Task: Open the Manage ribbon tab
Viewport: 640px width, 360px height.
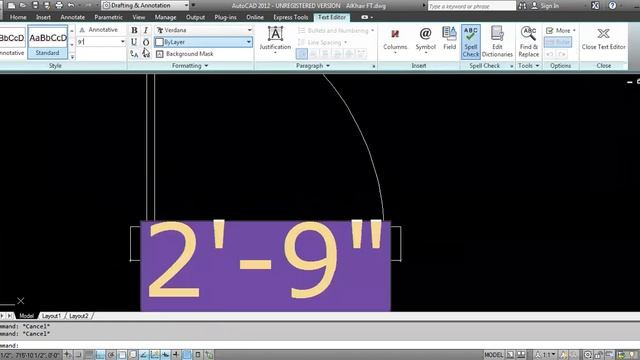Action: pos(165,17)
